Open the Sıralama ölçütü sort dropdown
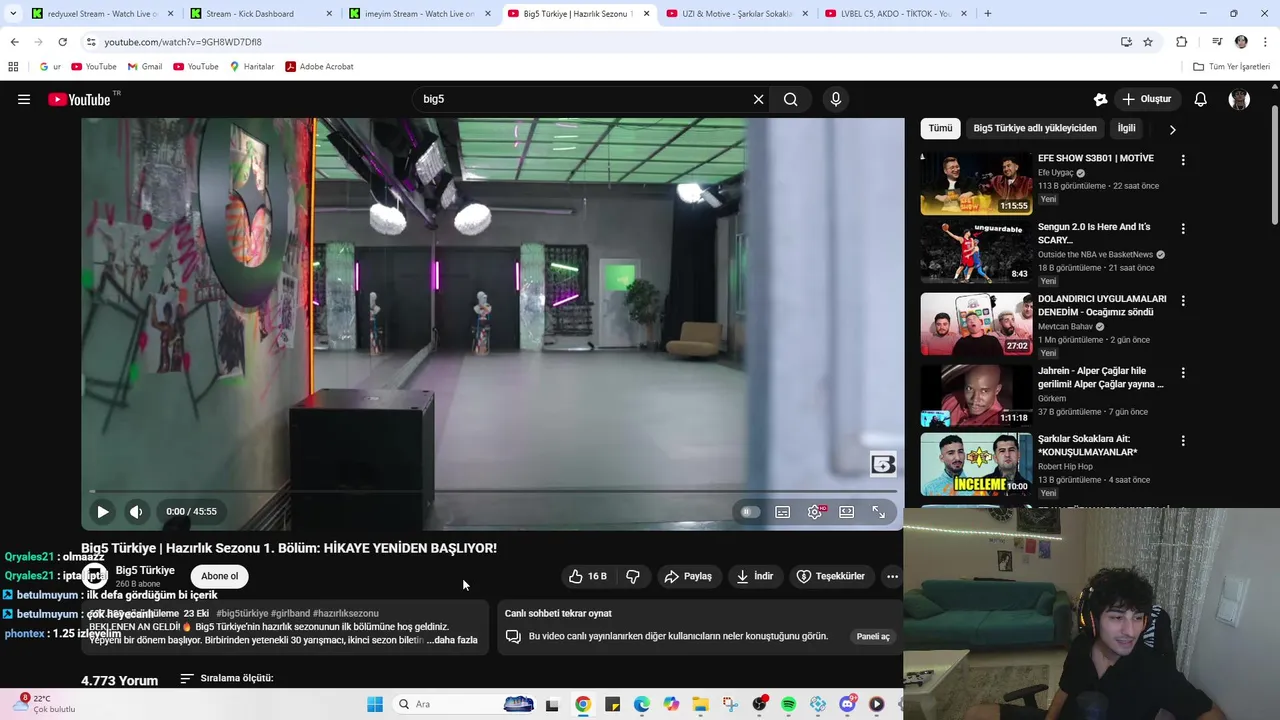1280x720 pixels. tap(227, 678)
